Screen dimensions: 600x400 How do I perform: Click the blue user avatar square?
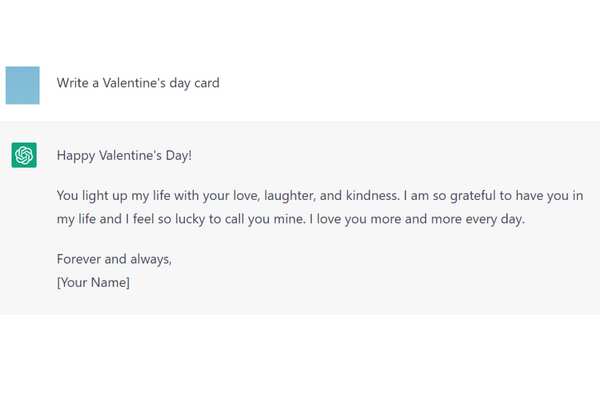click(x=22, y=85)
